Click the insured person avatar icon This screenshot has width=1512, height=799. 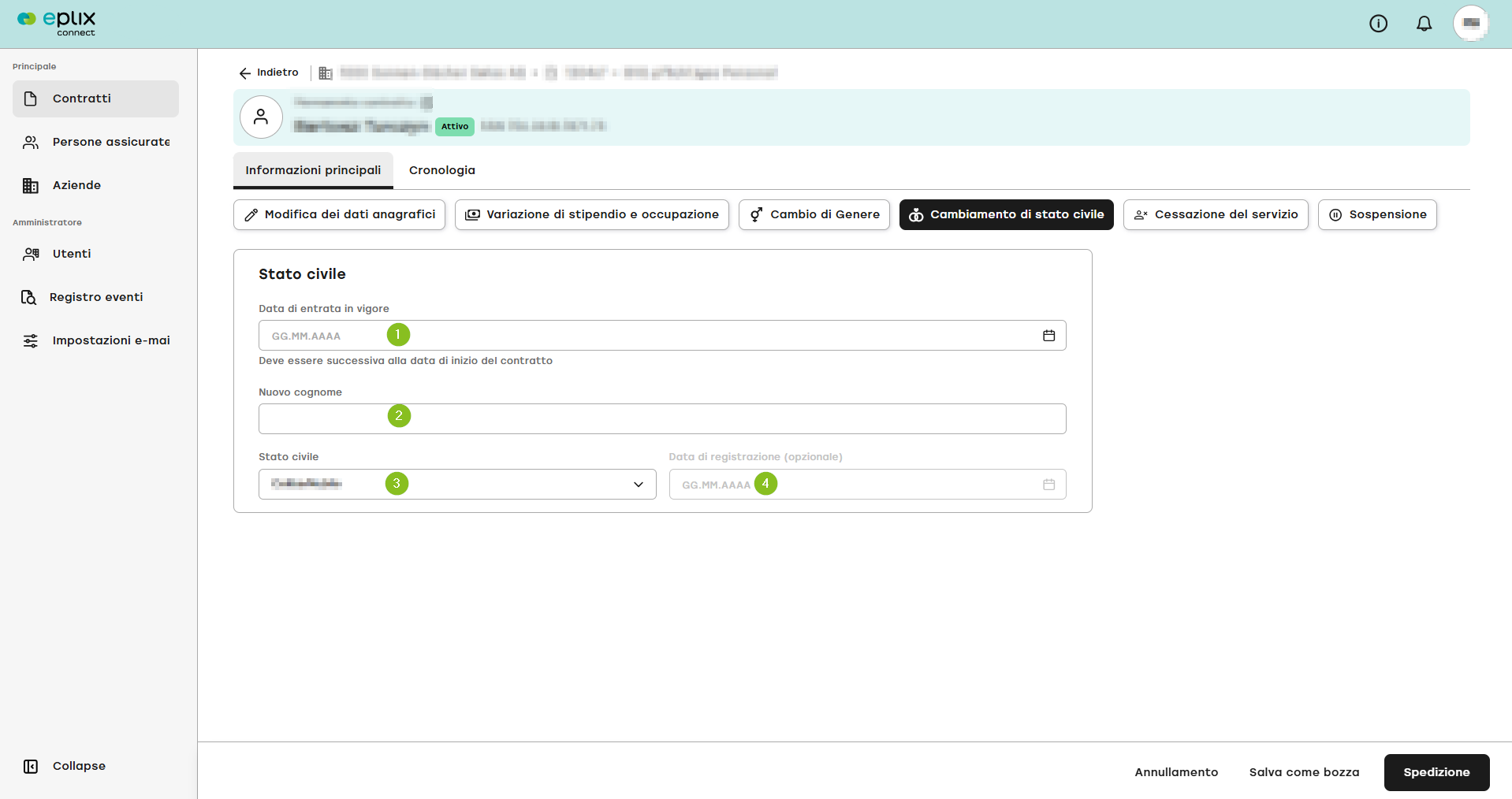(261, 117)
